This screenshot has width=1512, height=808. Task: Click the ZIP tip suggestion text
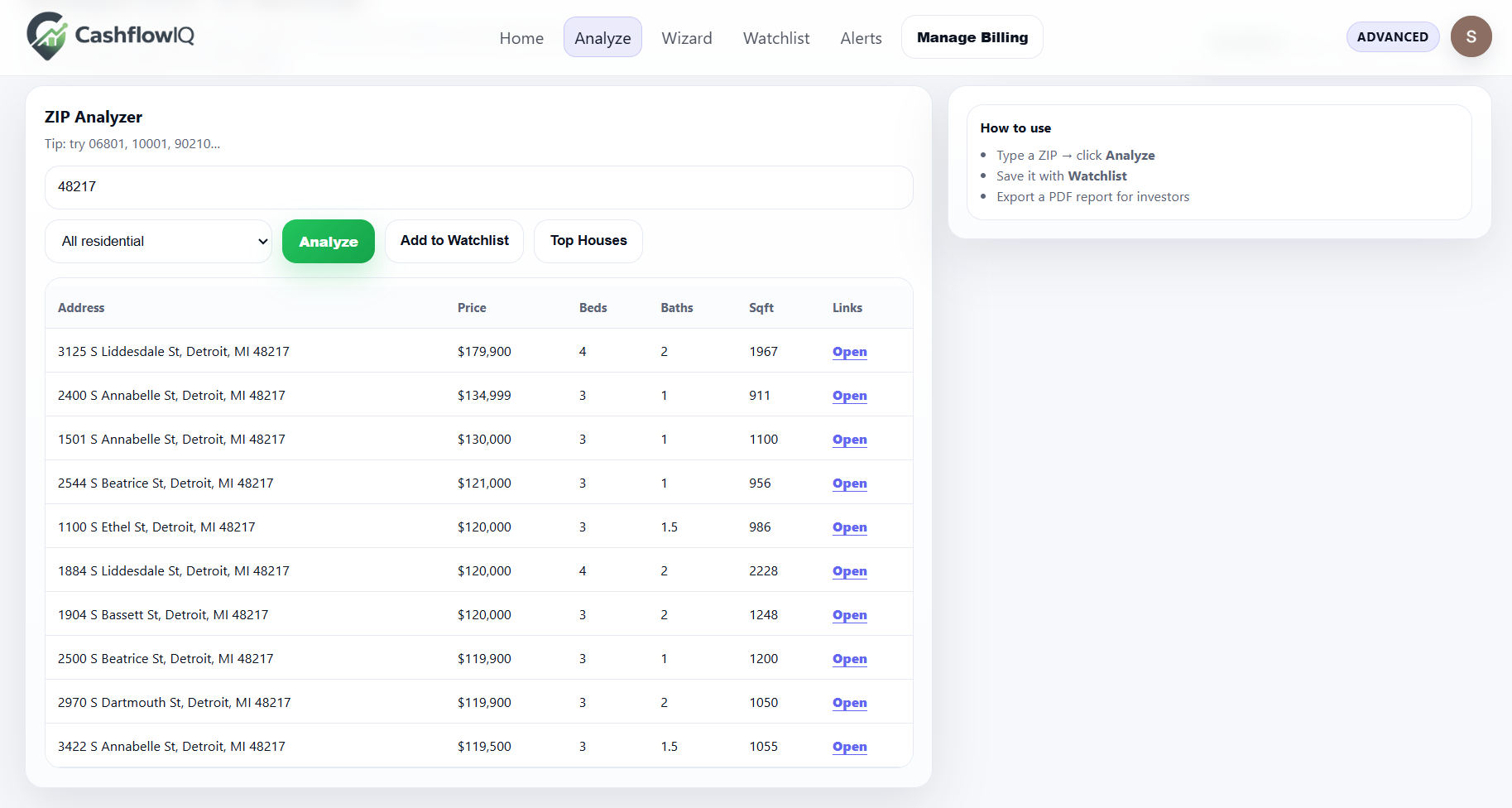click(x=132, y=143)
